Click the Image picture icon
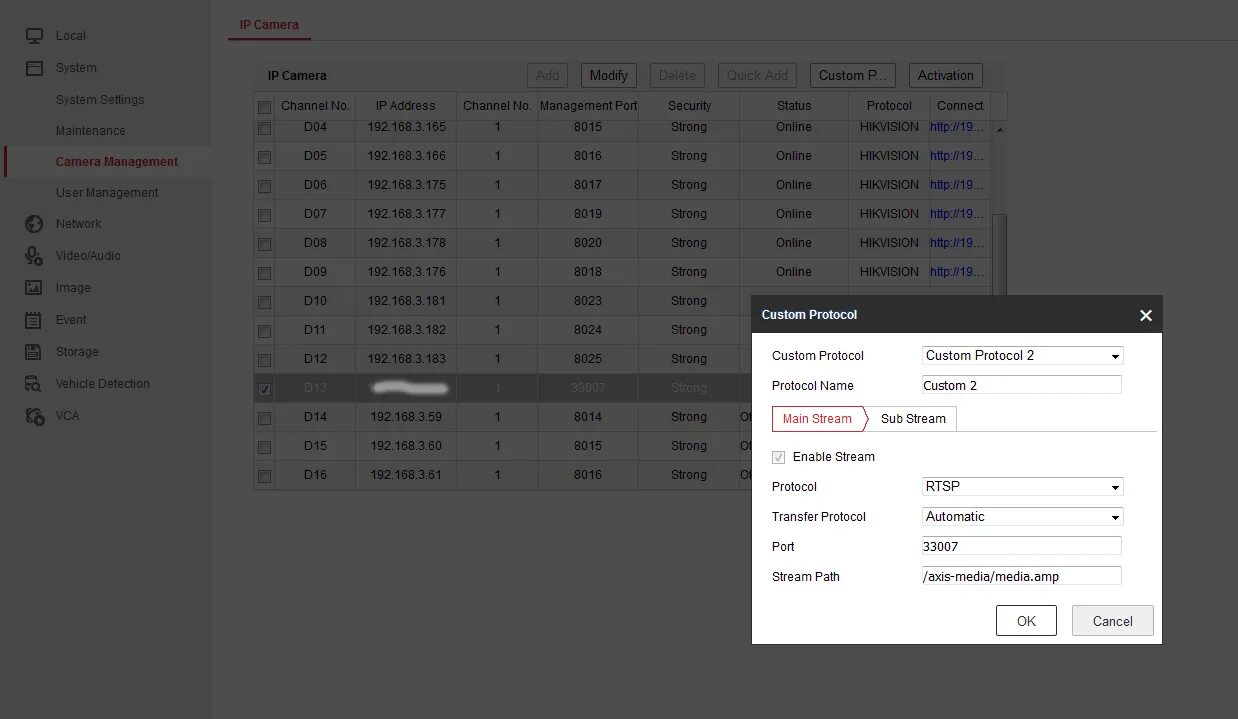 tap(35, 288)
